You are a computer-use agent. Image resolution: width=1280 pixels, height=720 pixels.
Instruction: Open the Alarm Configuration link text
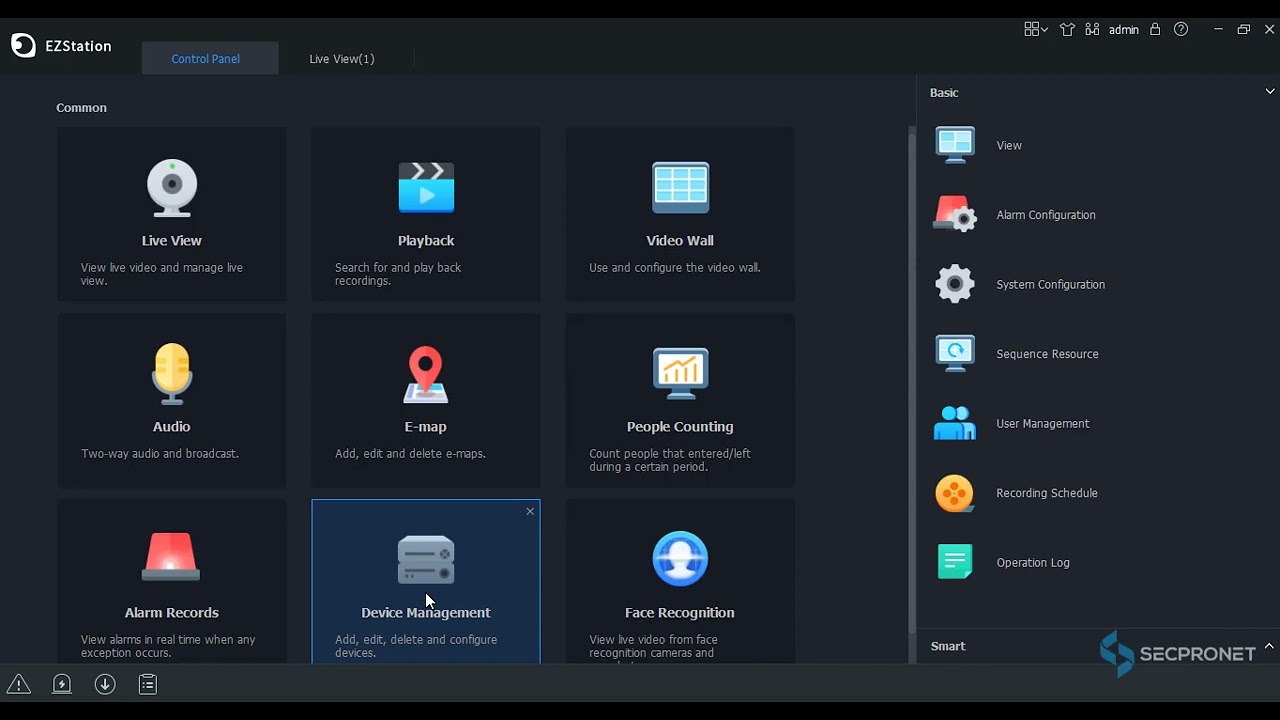pyautogui.click(x=1046, y=215)
